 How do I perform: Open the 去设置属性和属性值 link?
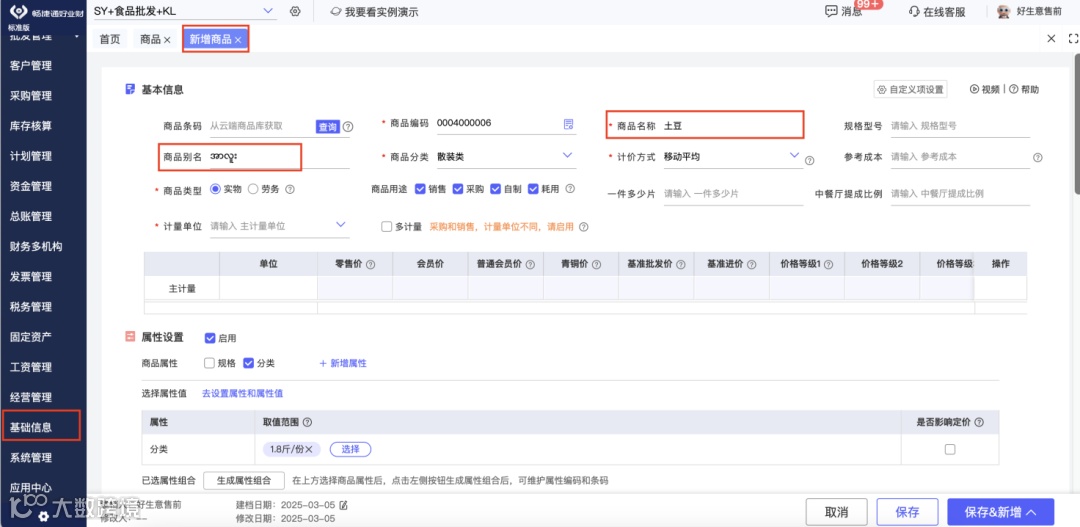[242, 393]
